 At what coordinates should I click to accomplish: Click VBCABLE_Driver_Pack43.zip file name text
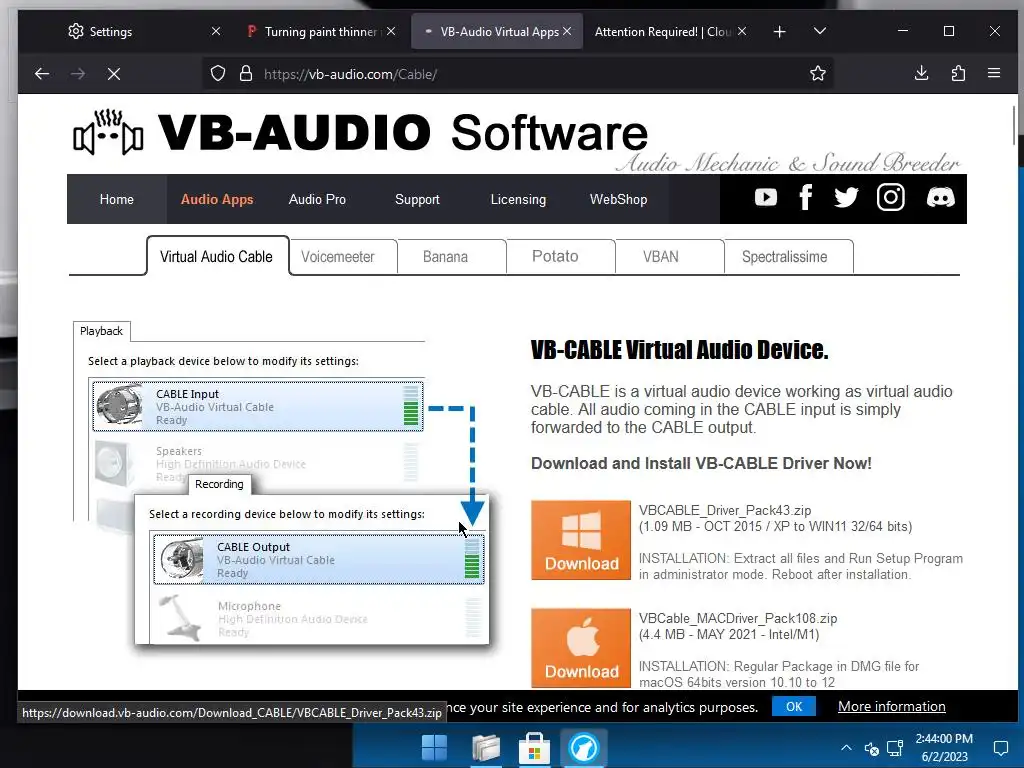[x=725, y=510]
